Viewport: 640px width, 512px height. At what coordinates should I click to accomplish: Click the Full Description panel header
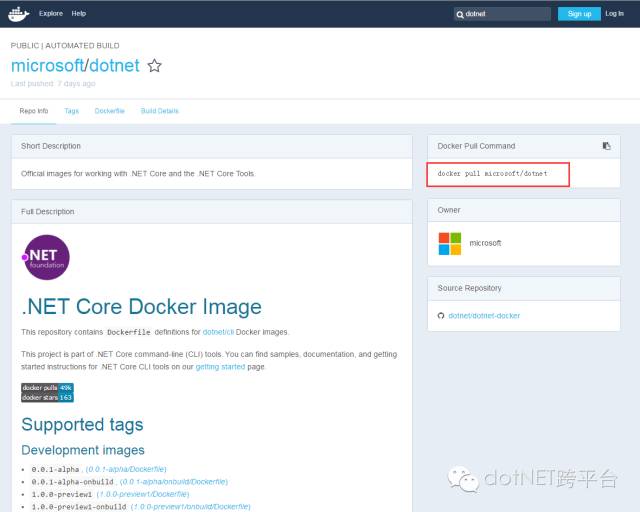pyautogui.click(x=212, y=211)
